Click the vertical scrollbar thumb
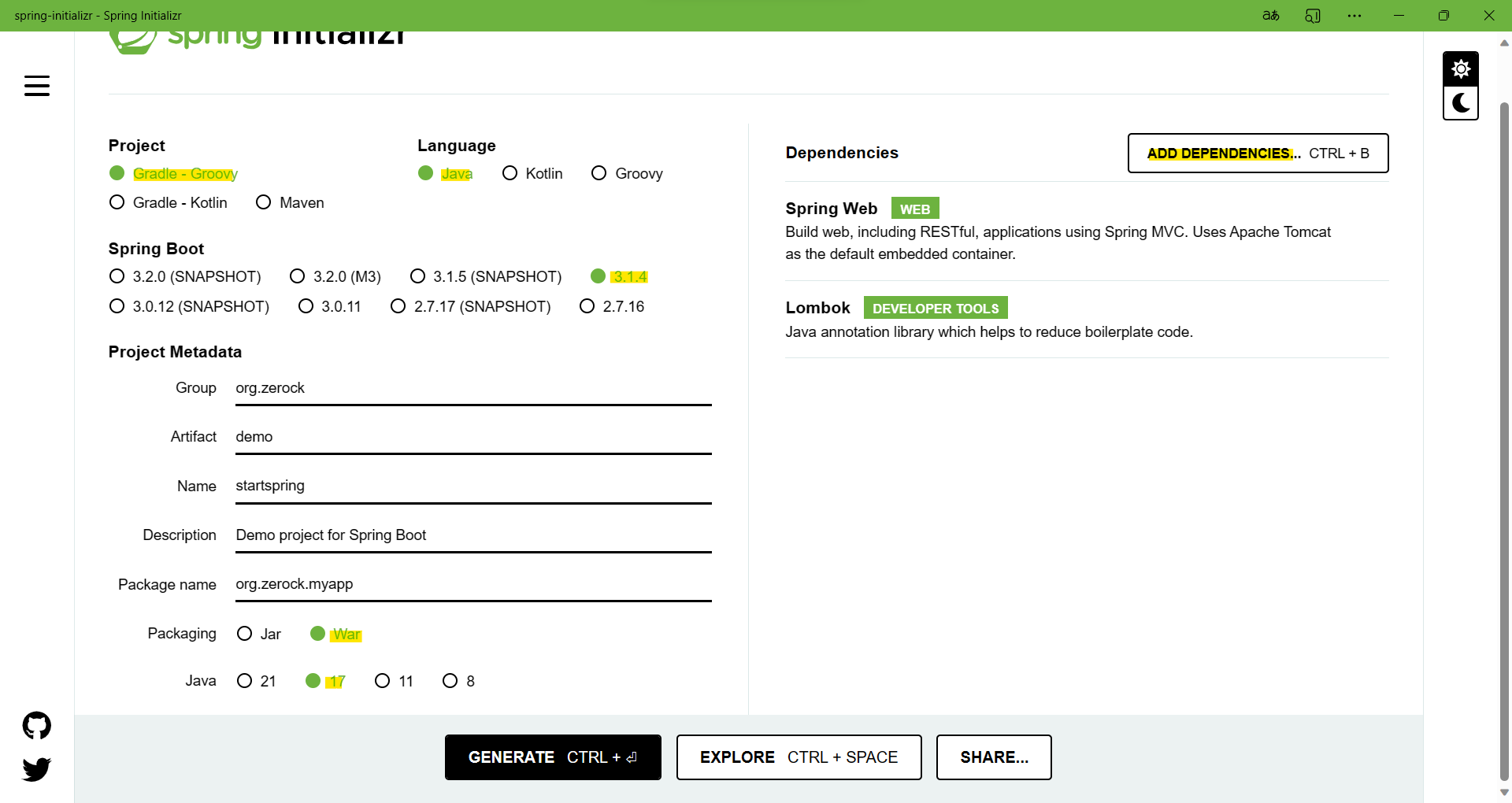1512x803 pixels. click(1504, 441)
